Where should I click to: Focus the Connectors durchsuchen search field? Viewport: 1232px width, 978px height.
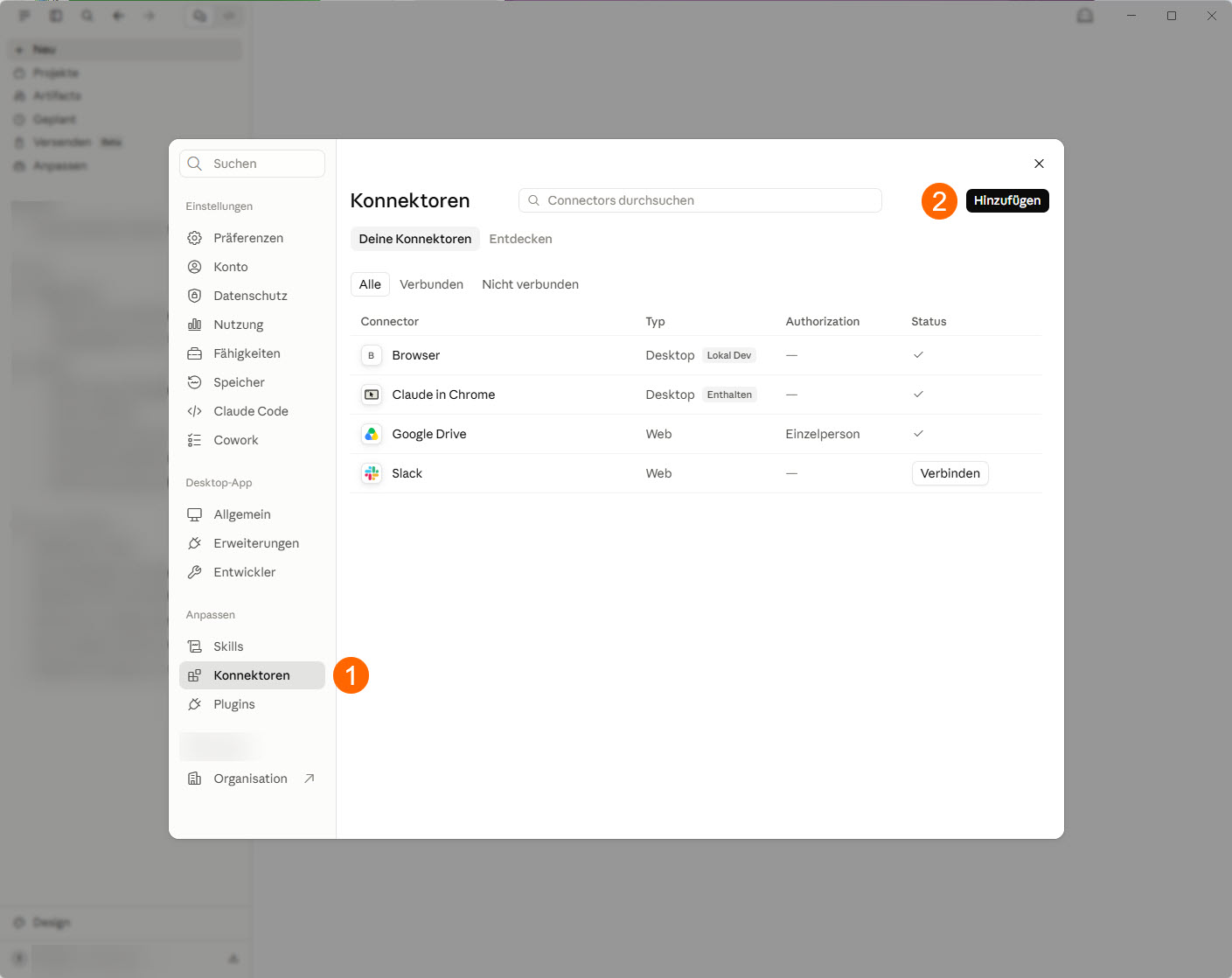coord(700,200)
